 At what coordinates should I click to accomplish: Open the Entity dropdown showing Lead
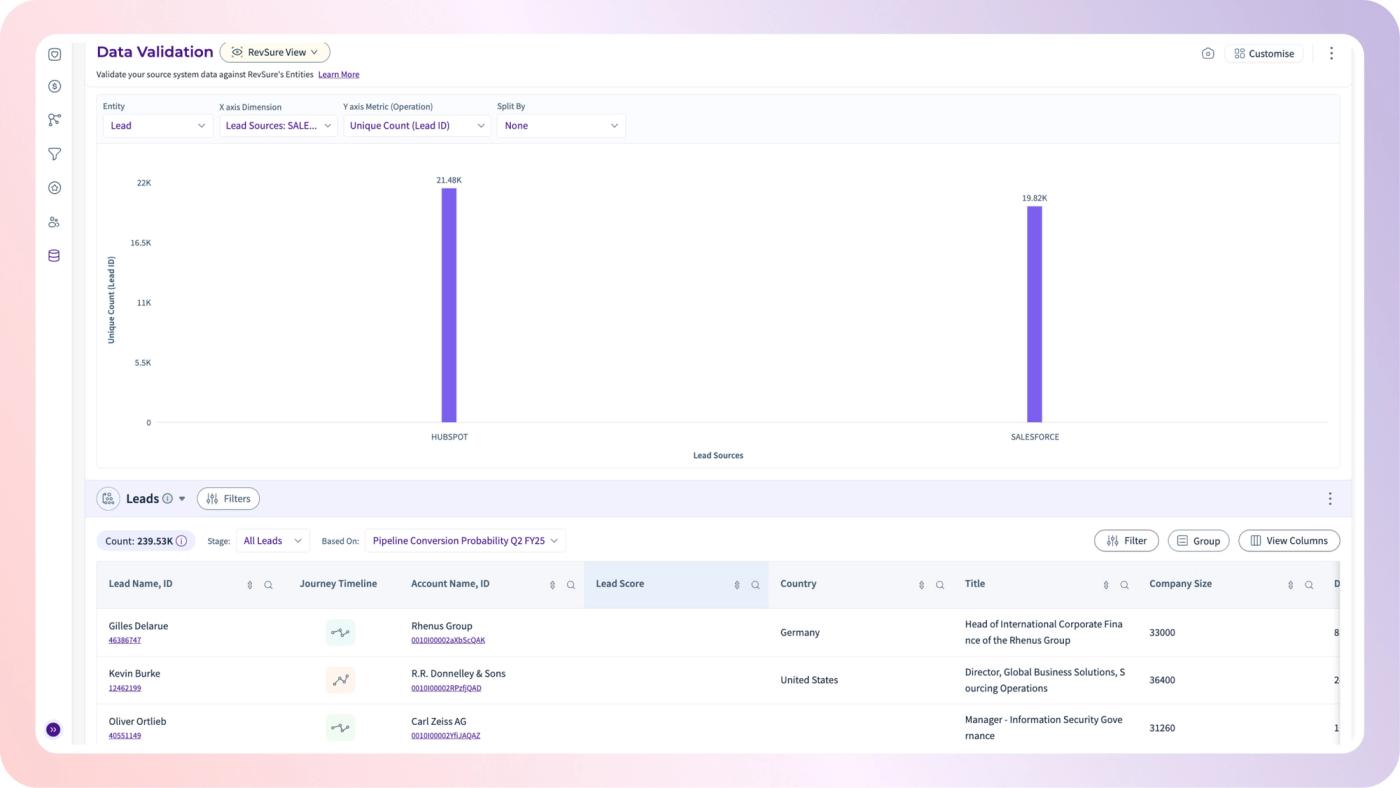click(158, 126)
